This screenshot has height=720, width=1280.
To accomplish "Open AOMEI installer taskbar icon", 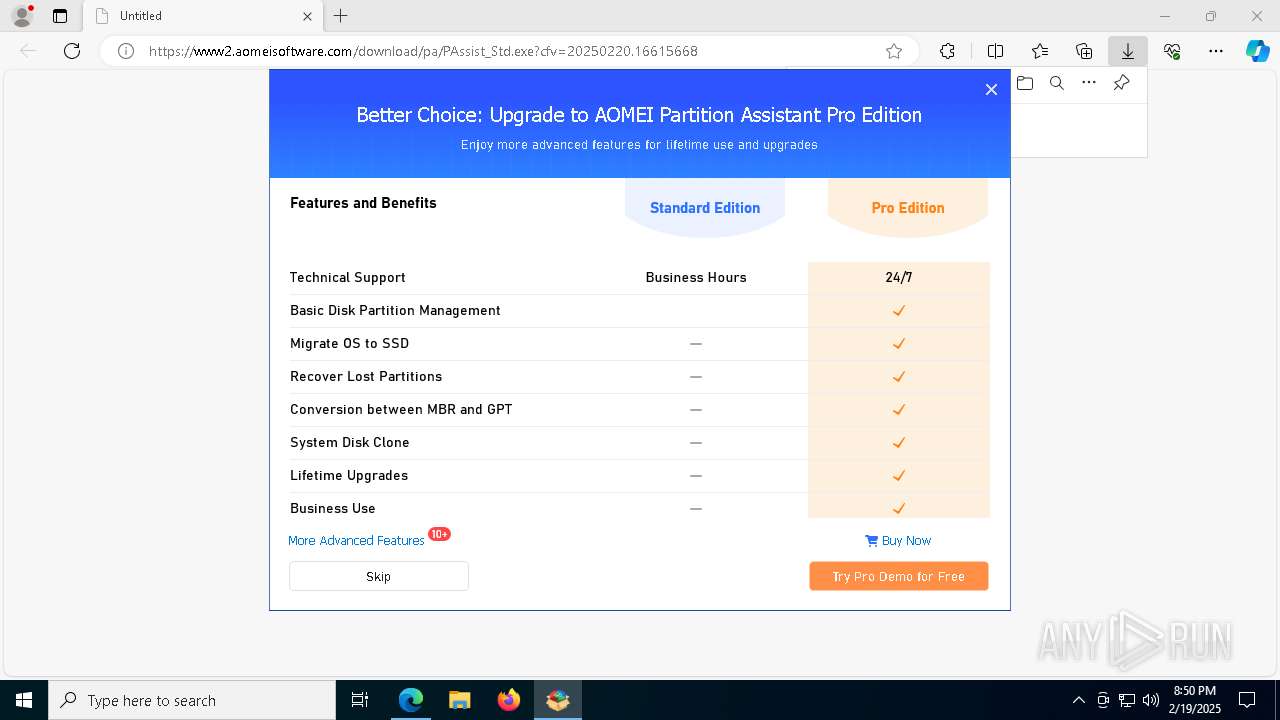I will click(558, 700).
